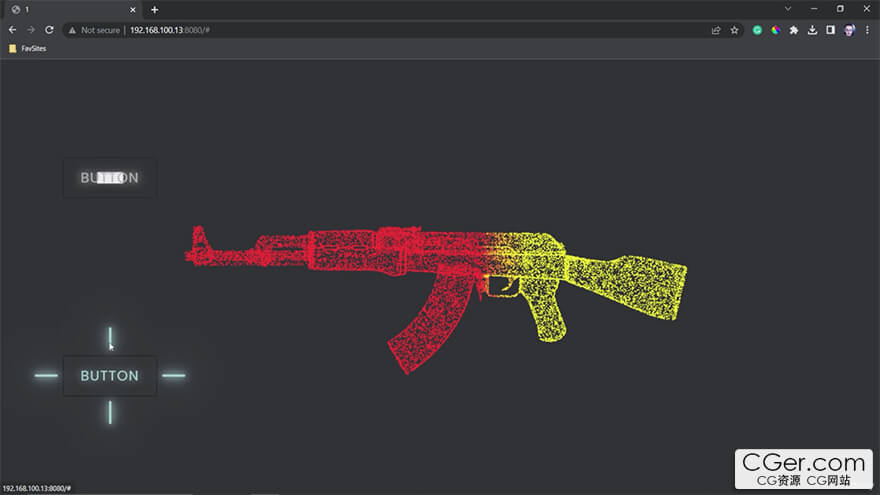Screen dimensions: 880x495
Task: Open the green Grammarly extension icon
Action: click(757, 30)
